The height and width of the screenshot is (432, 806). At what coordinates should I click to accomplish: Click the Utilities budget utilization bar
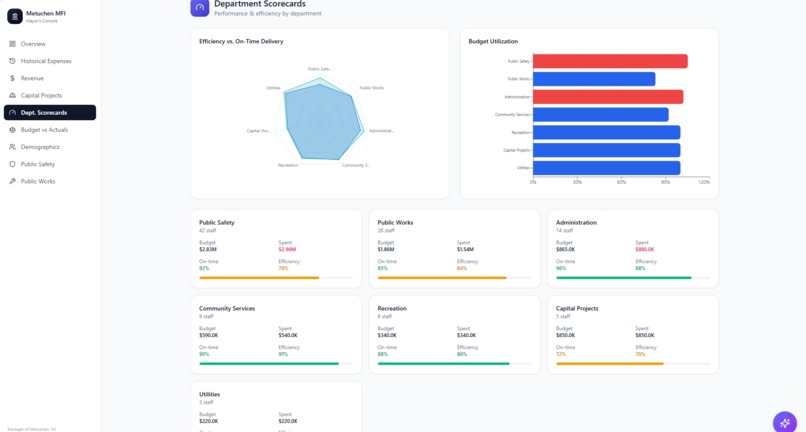[607, 168]
